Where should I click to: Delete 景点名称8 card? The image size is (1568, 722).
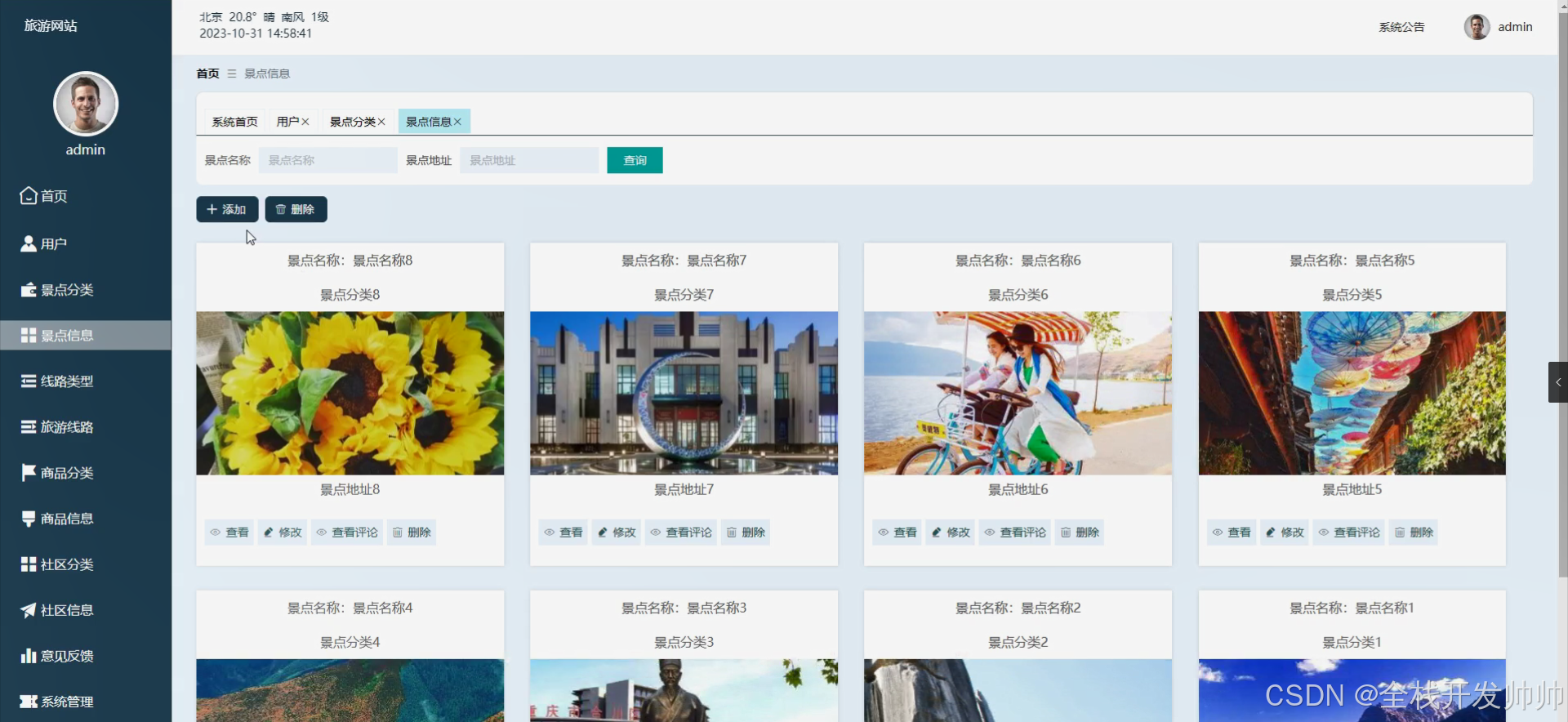click(x=411, y=533)
